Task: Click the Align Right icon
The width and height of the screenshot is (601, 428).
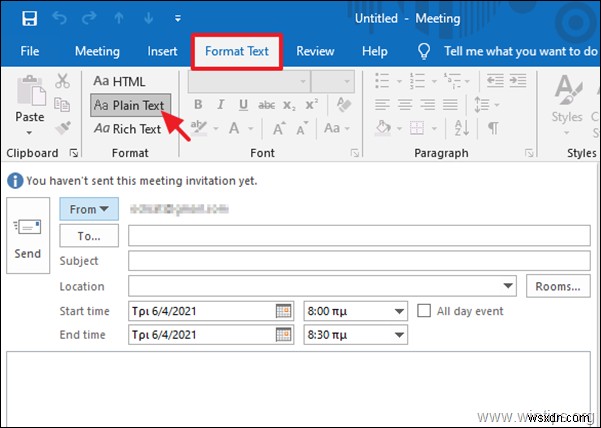Action: point(427,104)
